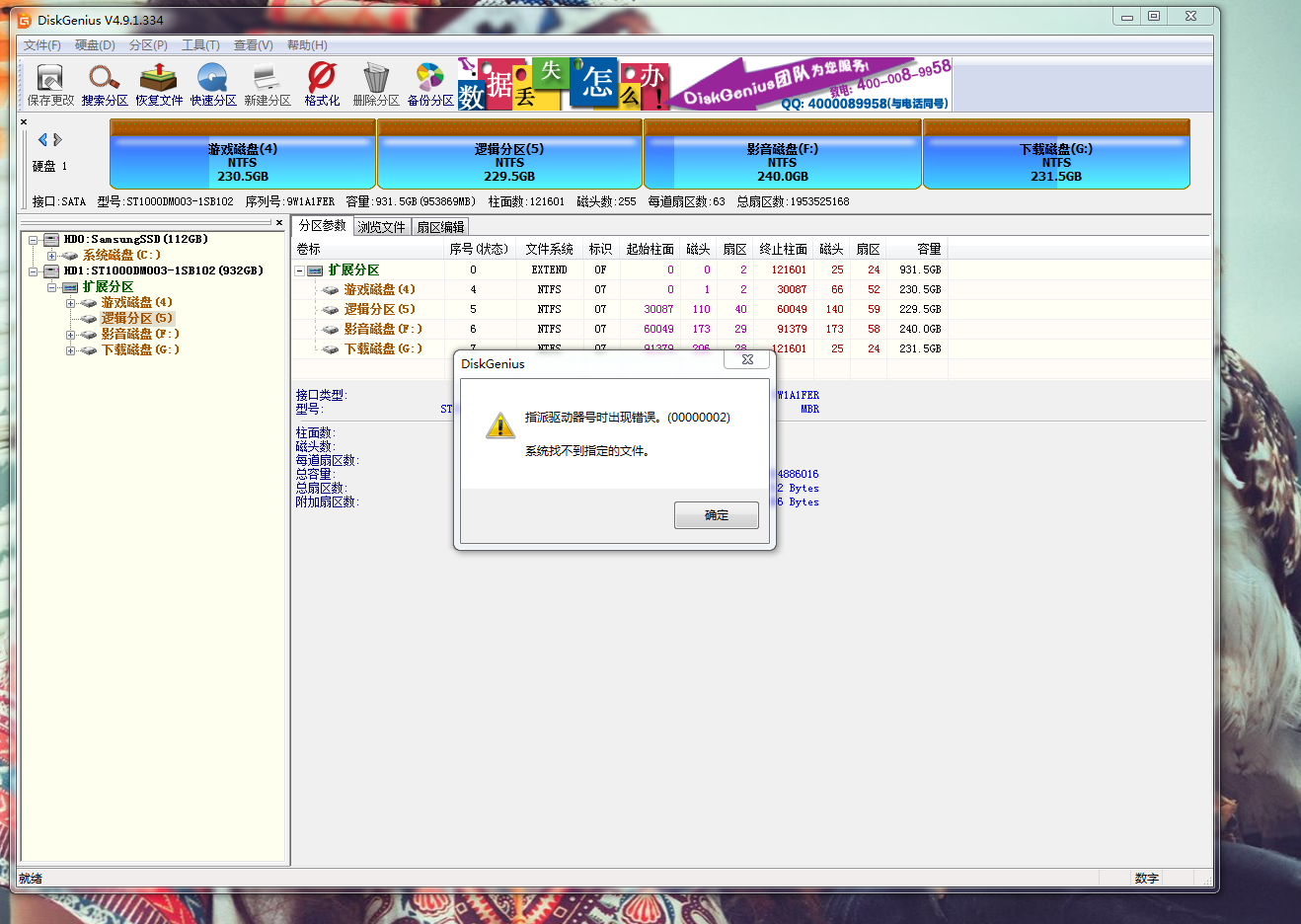
Task: Click the 终止柱面 column header
Action: [783, 249]
